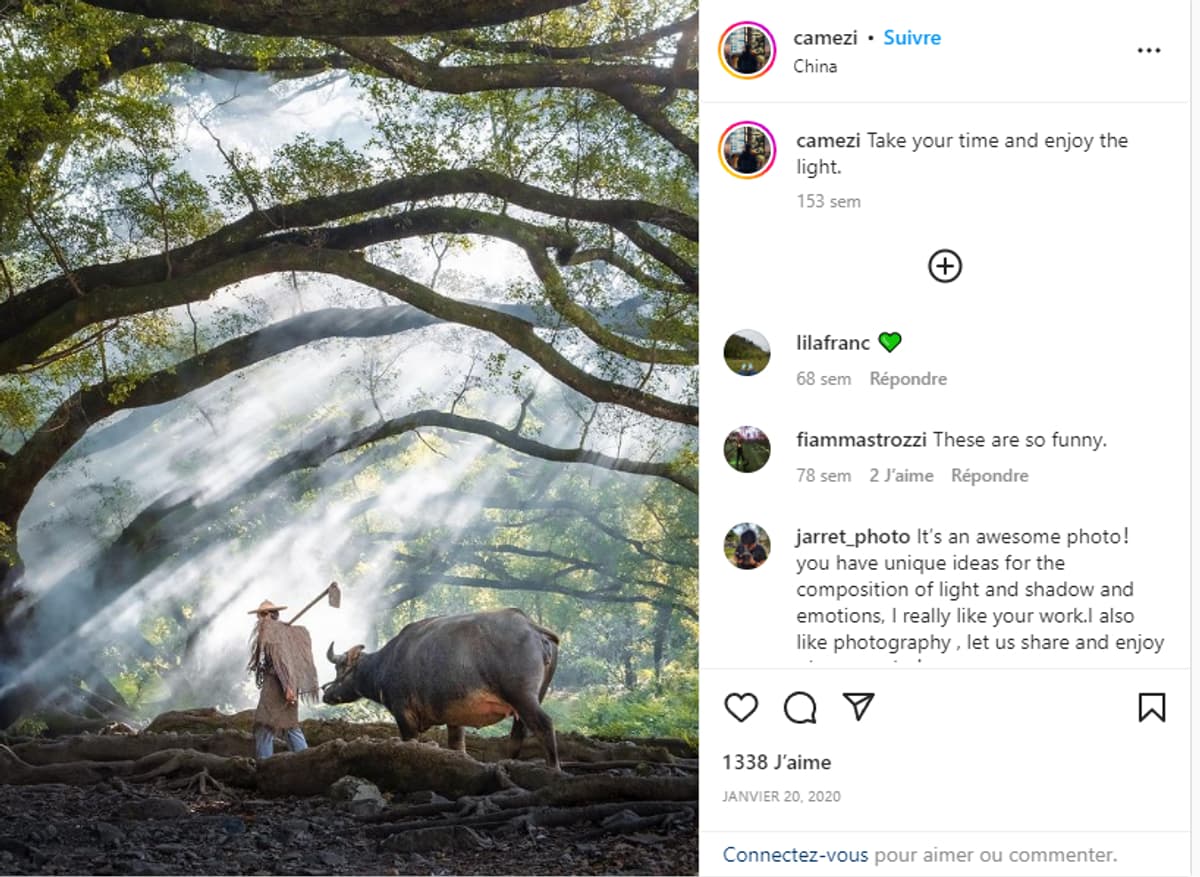
Task: Share the post via paper plane icon
Action: tap(858, 706)
